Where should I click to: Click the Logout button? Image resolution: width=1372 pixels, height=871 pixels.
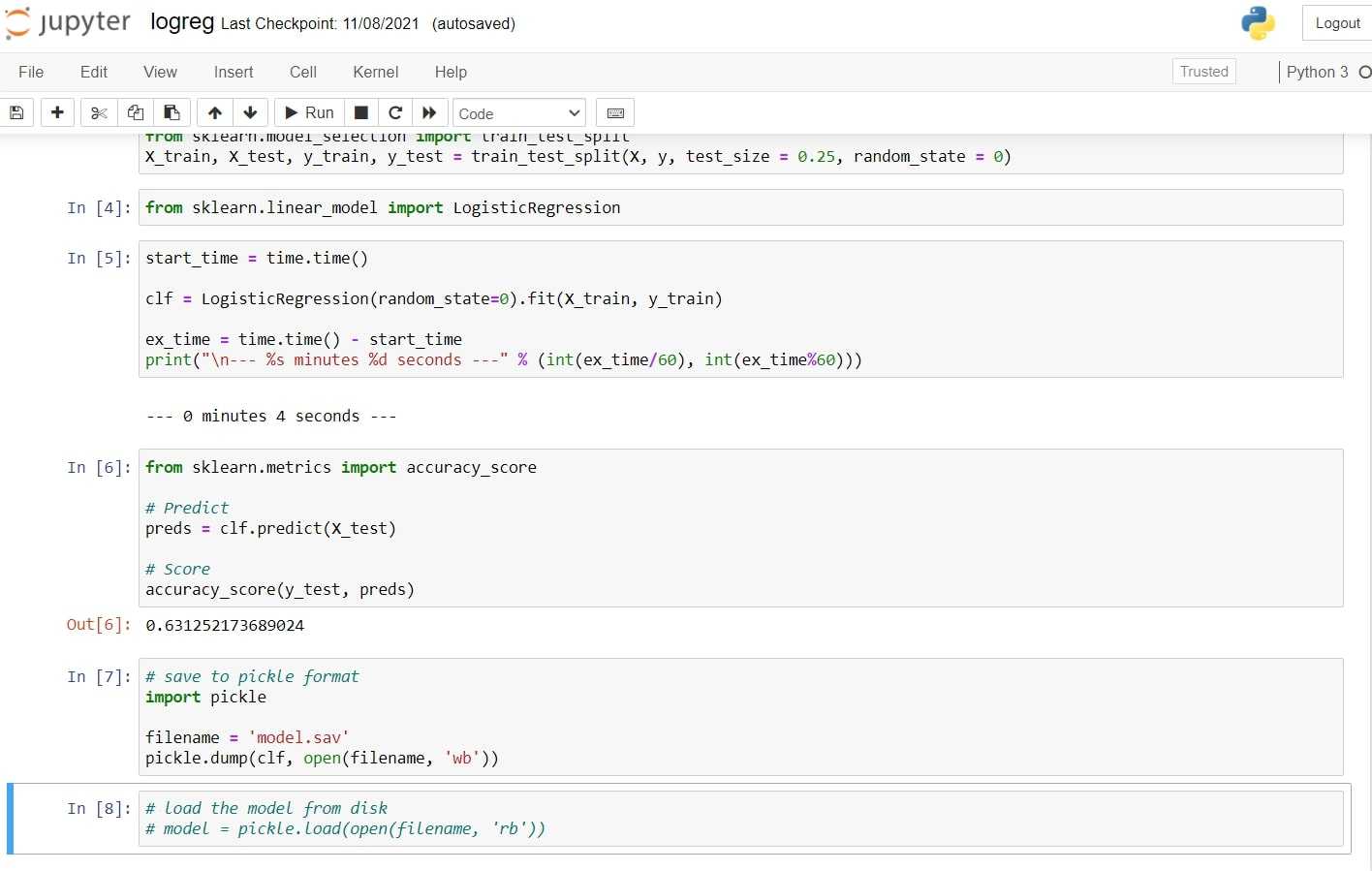1337,23
